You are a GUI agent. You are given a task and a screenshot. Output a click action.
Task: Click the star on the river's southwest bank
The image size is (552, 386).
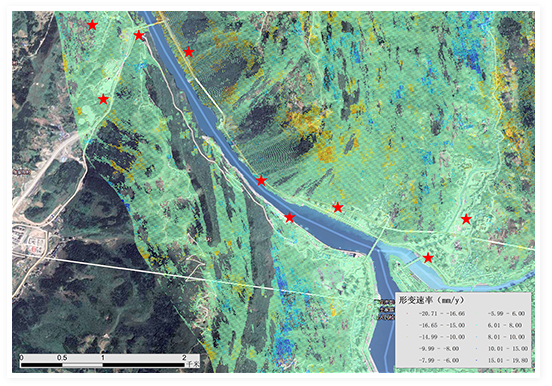point(289,217)
